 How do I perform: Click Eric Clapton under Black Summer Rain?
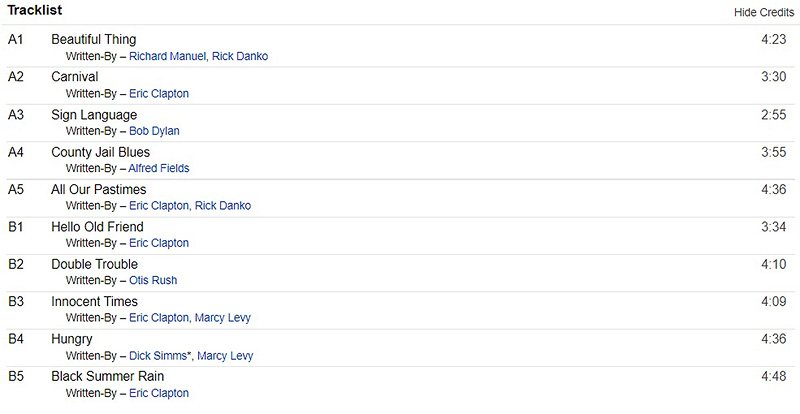(x=159, y=393)
